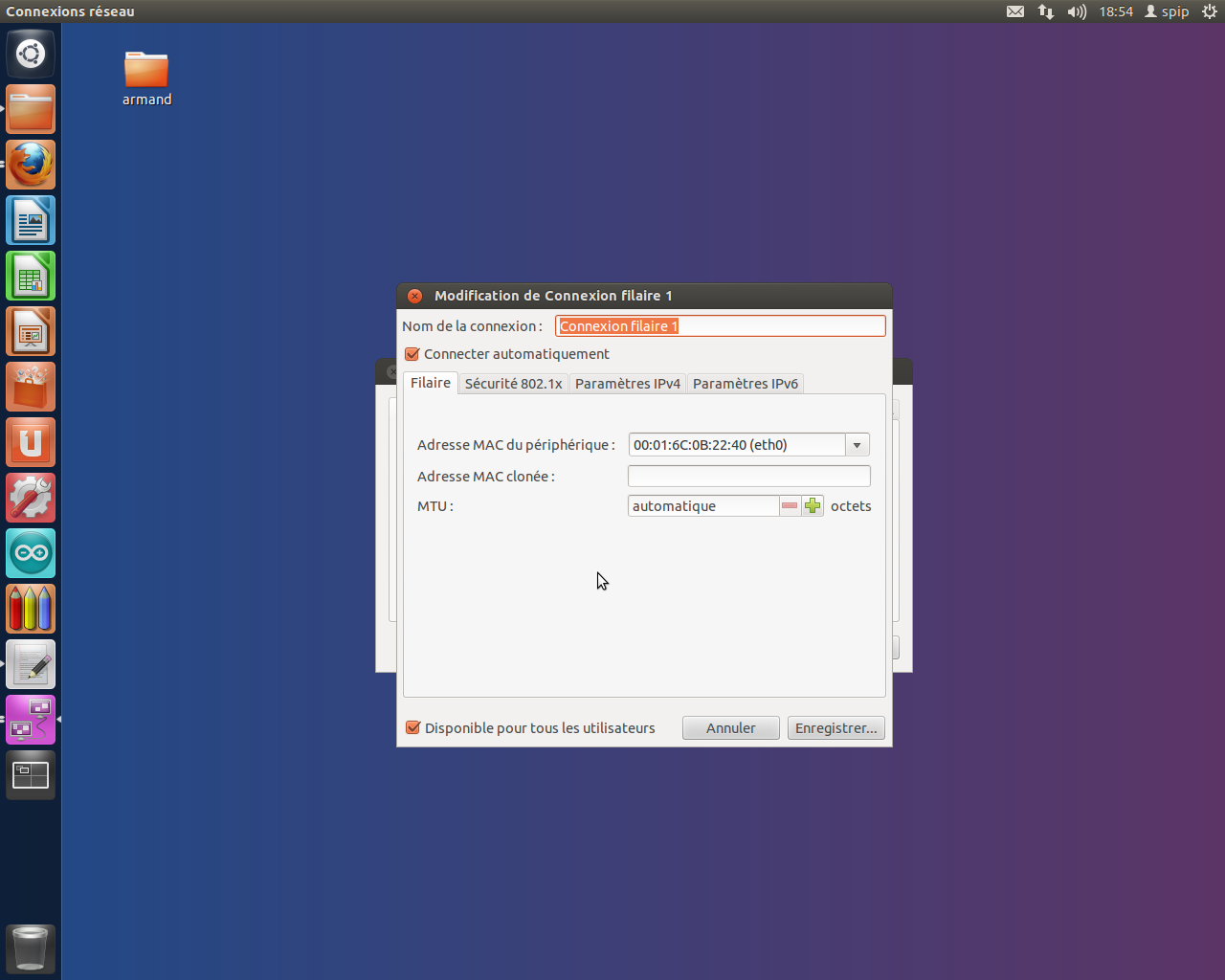1225x980 pixels.
Task: Toggle Connecter automatiquement checkbox
Action: click(412, 354)
